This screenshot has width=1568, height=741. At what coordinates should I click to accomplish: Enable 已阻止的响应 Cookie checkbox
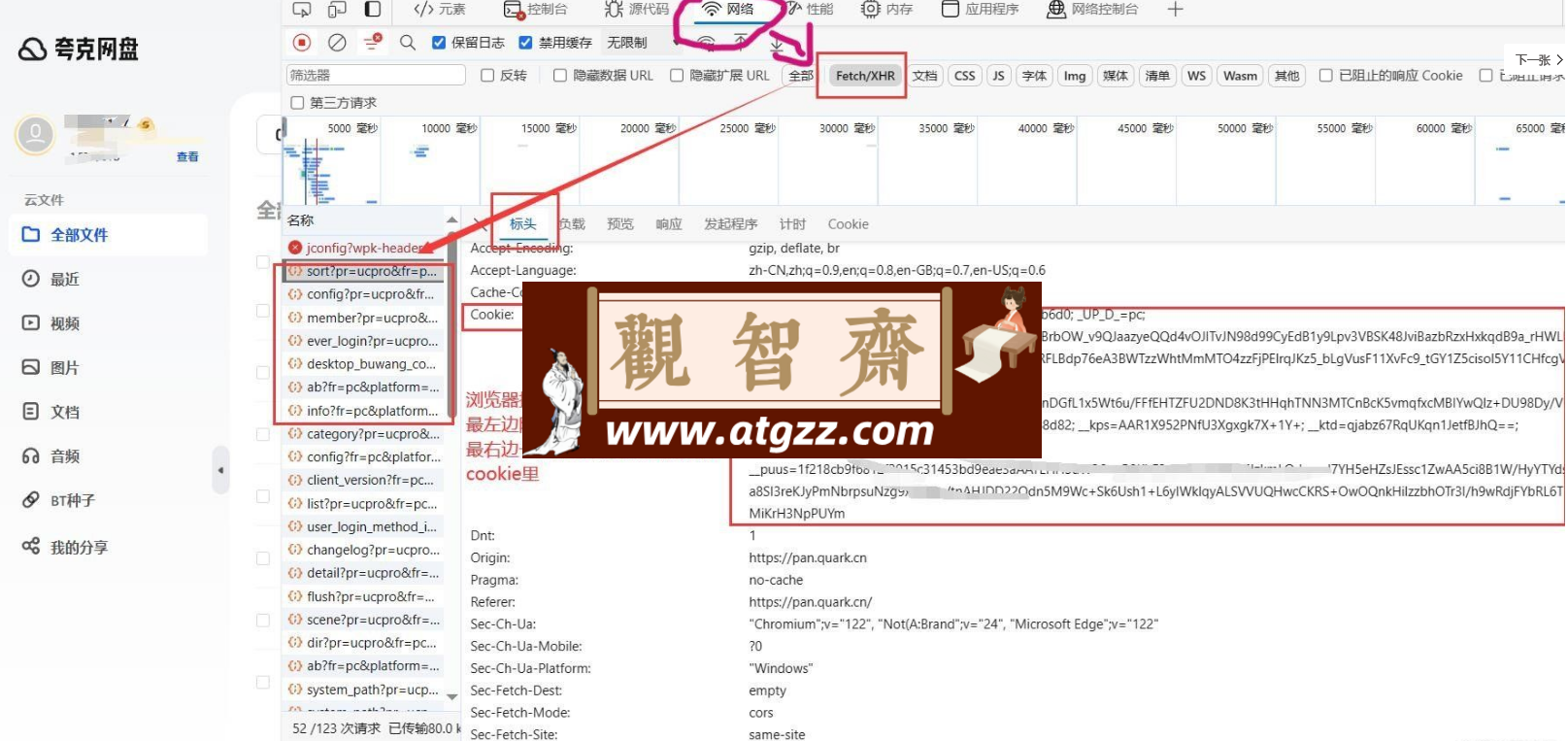tap(1325, 76)
